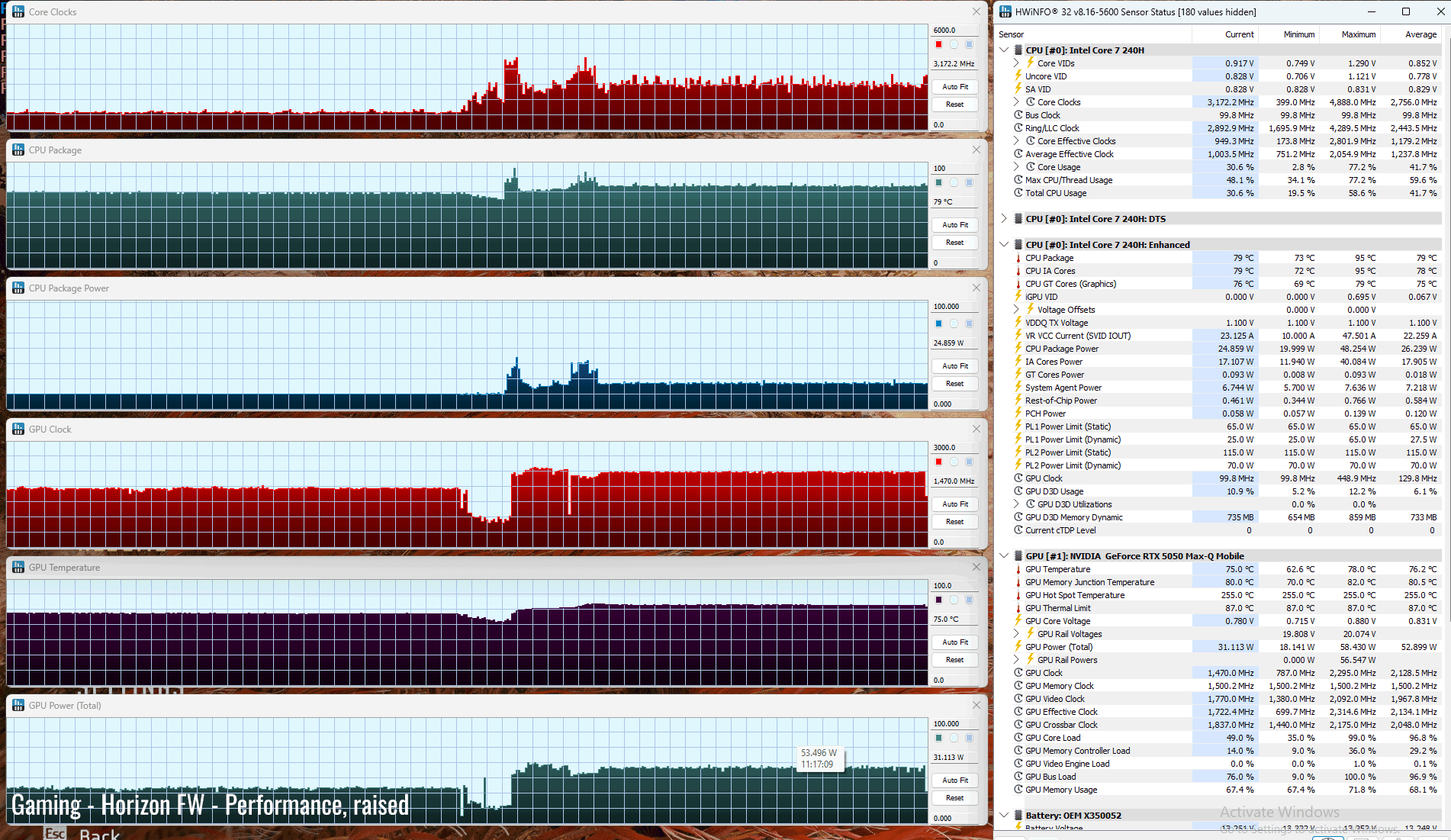Image resolution: width=1451 pixels, height=840 pixels.
Task: Click the Maximum column header
Action: click(x=1350, y=34)
